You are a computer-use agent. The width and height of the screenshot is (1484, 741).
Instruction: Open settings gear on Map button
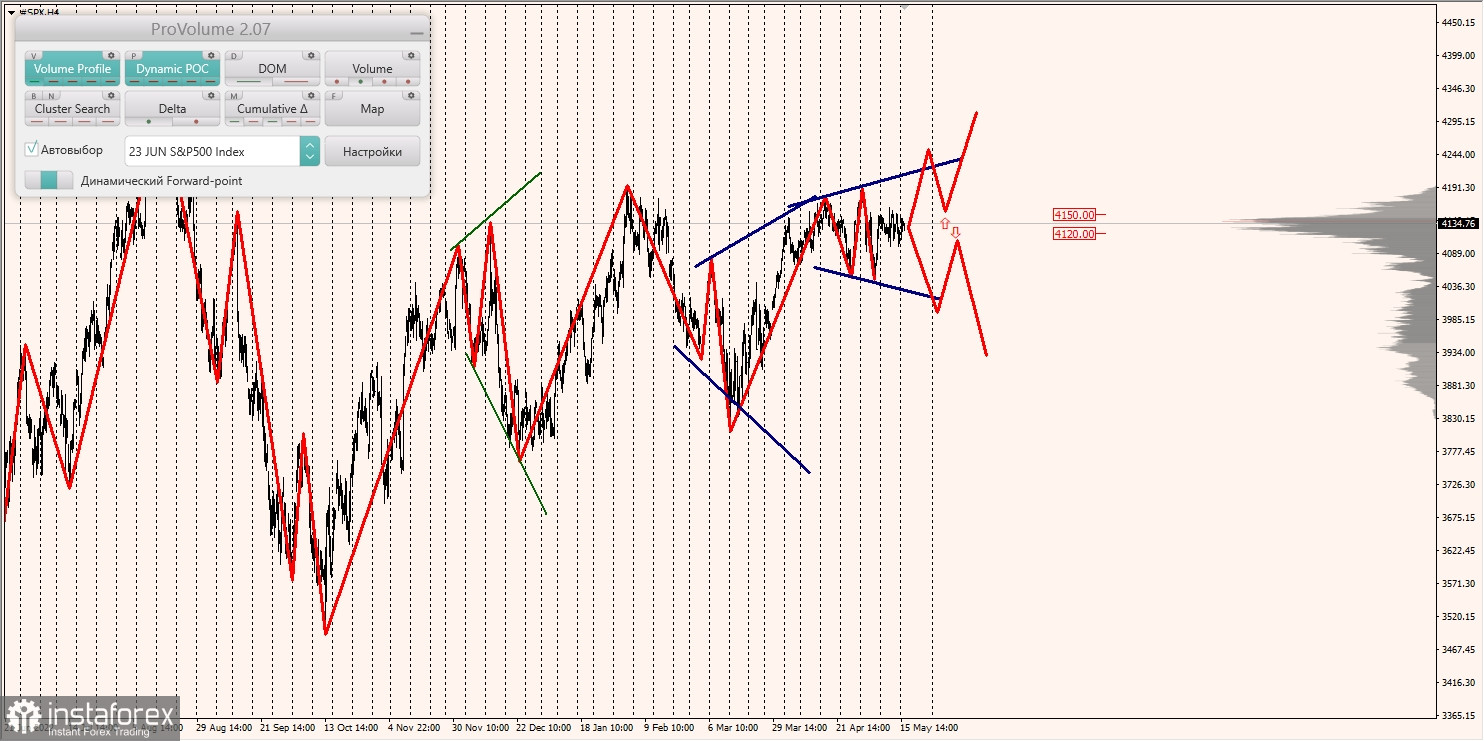(411, 96)
